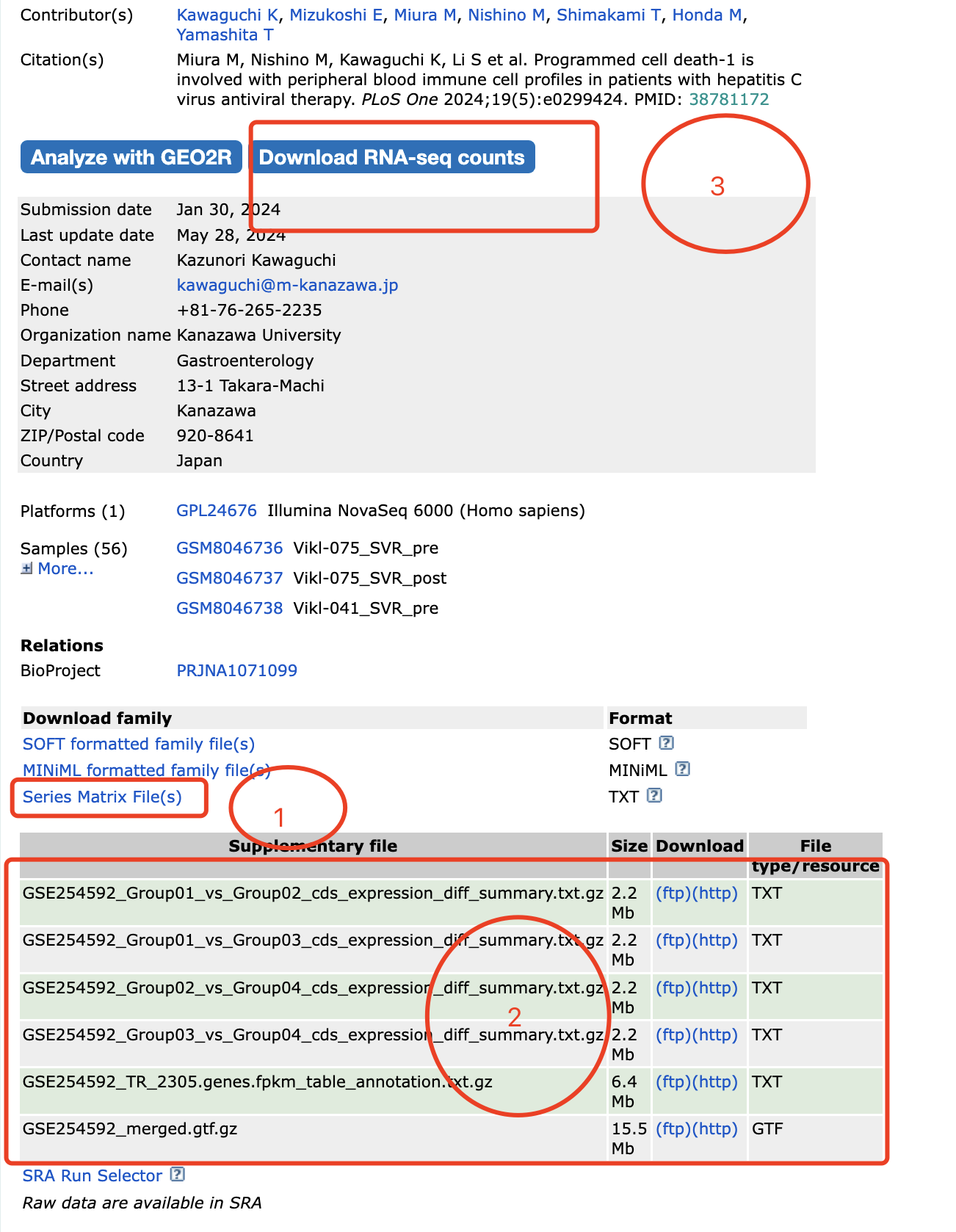Click the Analyze with GEO2R button

click(131, 157)
